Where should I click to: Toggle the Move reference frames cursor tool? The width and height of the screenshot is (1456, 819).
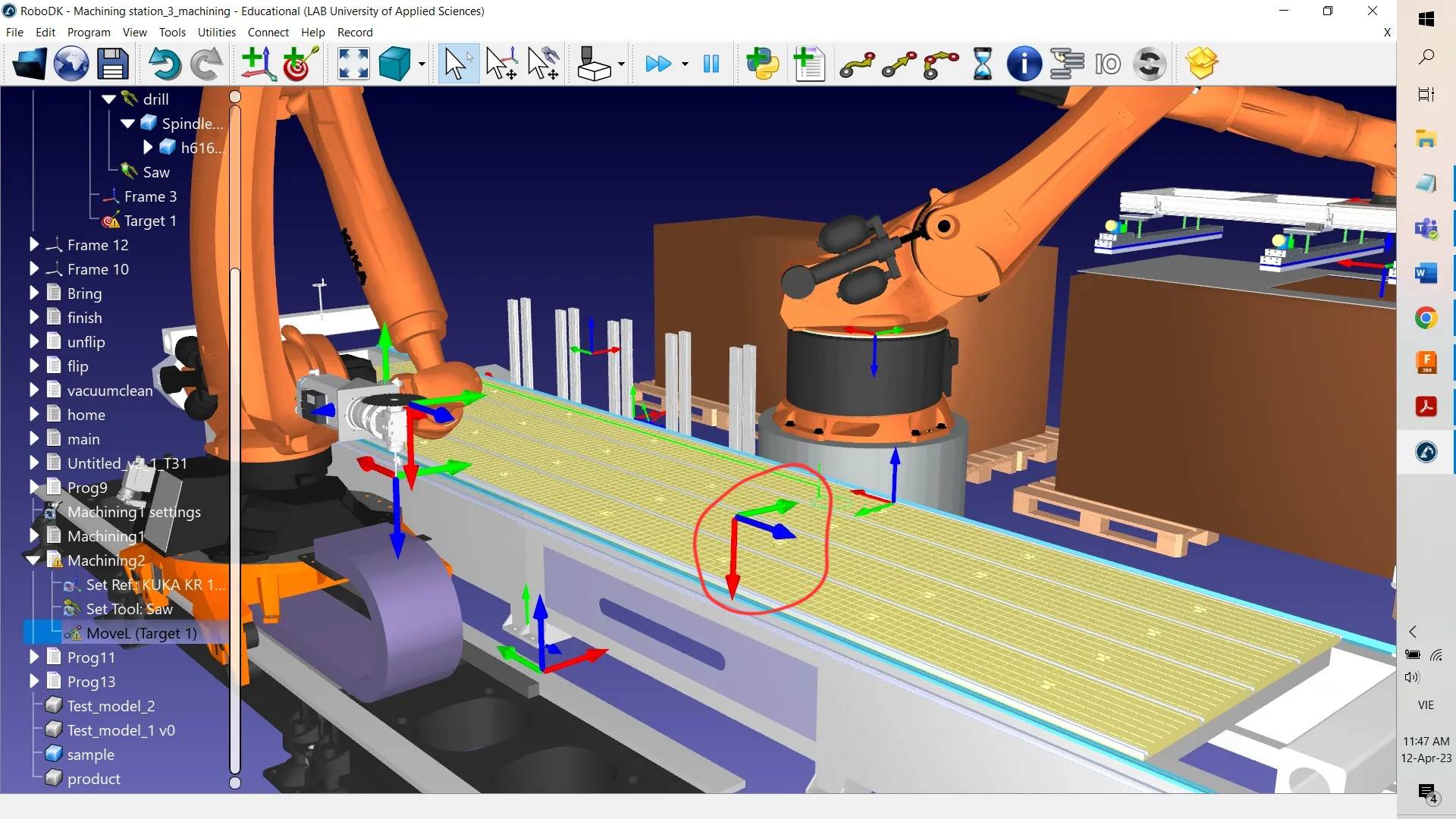[501, 64]
